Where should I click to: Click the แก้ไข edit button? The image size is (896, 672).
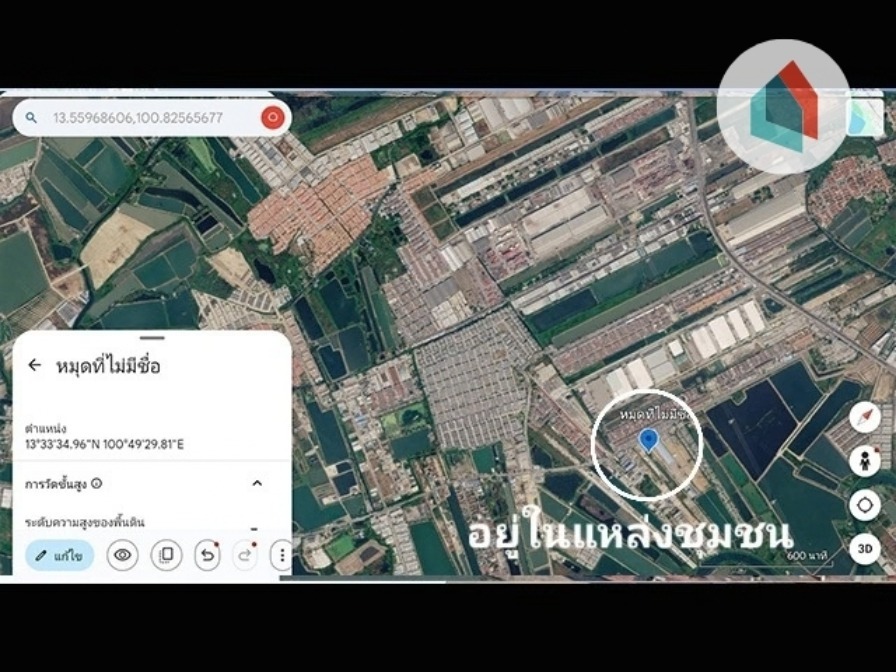point(59,555)
